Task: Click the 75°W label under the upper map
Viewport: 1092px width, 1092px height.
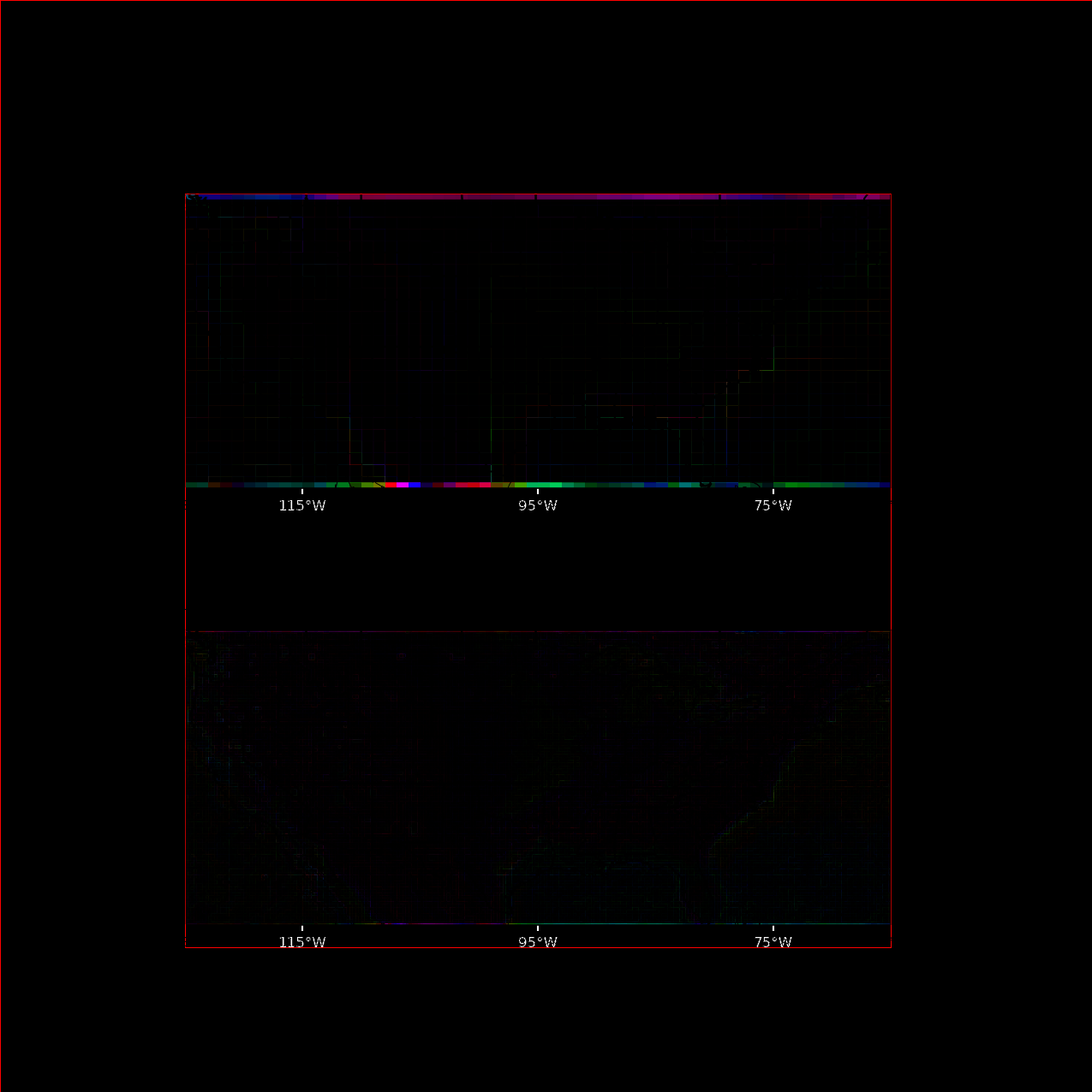Action: coord(773,505)
